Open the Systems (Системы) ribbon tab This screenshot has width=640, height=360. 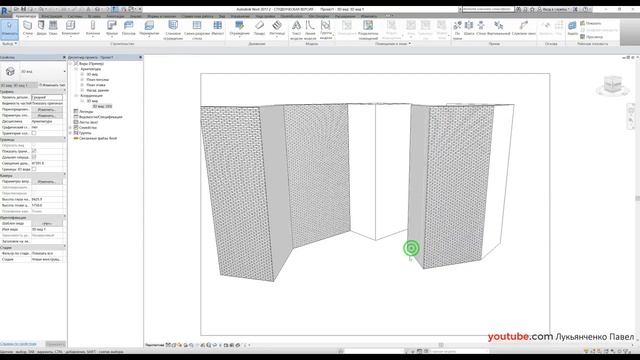tap(76, 16)
